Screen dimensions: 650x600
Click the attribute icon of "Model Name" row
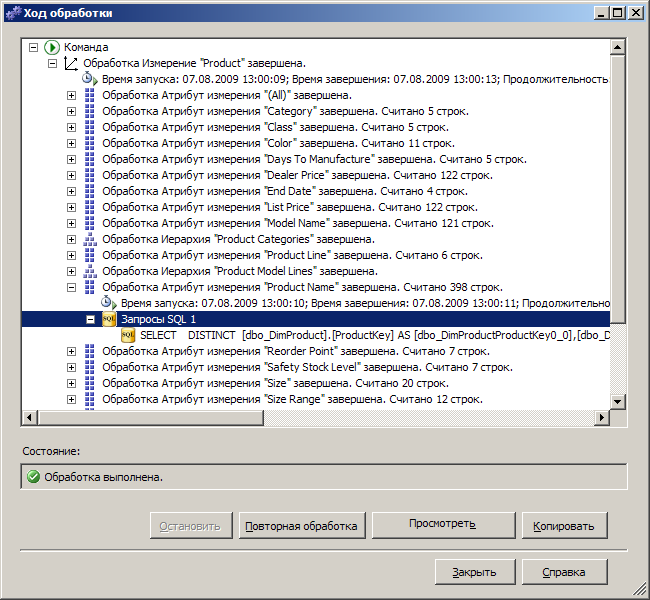tap(90, 223)
